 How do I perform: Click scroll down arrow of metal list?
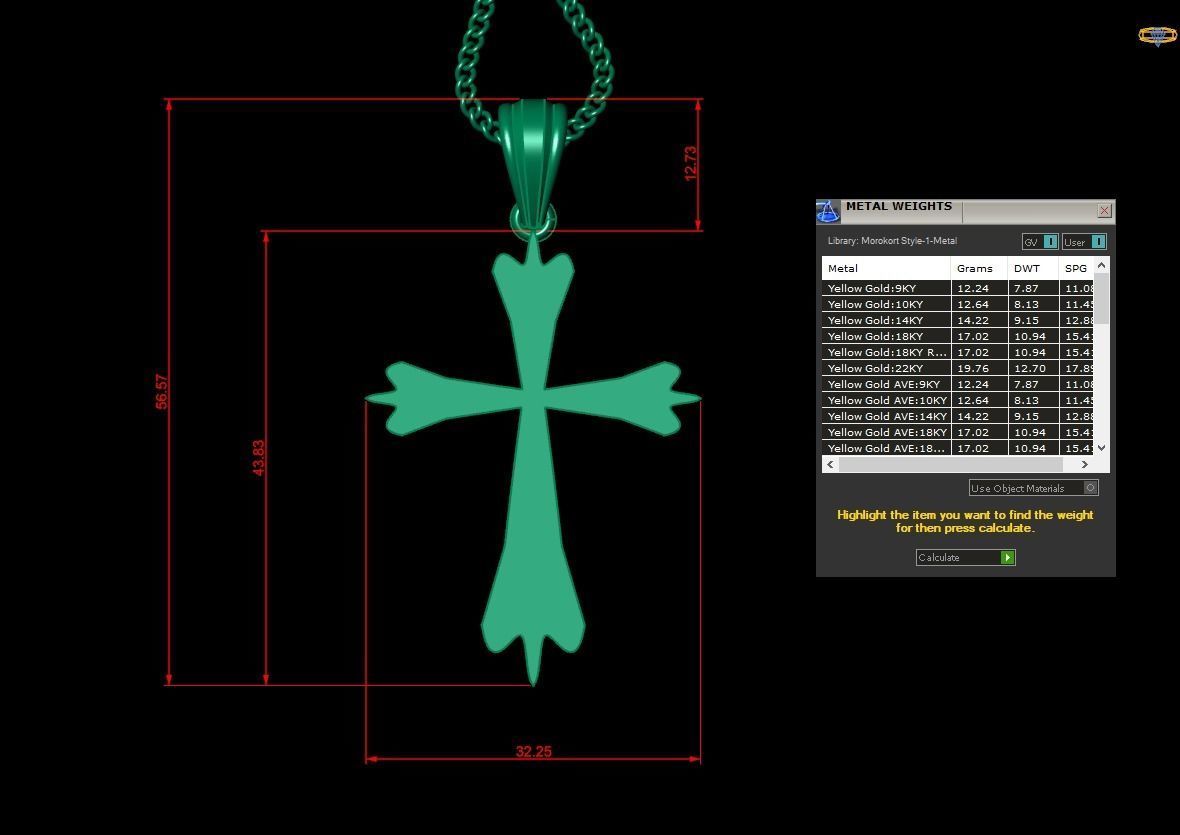point(1102,448)
